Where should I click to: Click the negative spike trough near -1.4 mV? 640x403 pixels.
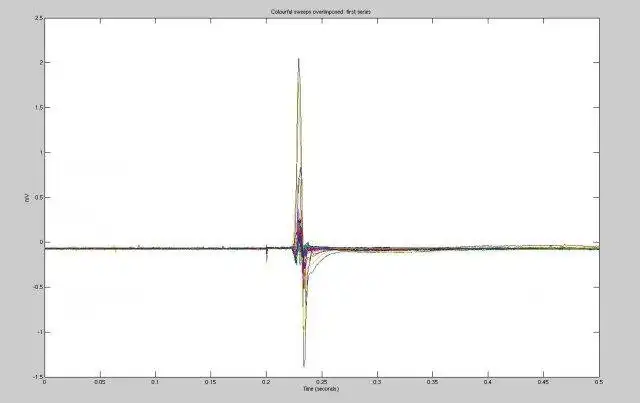[304, 365]
